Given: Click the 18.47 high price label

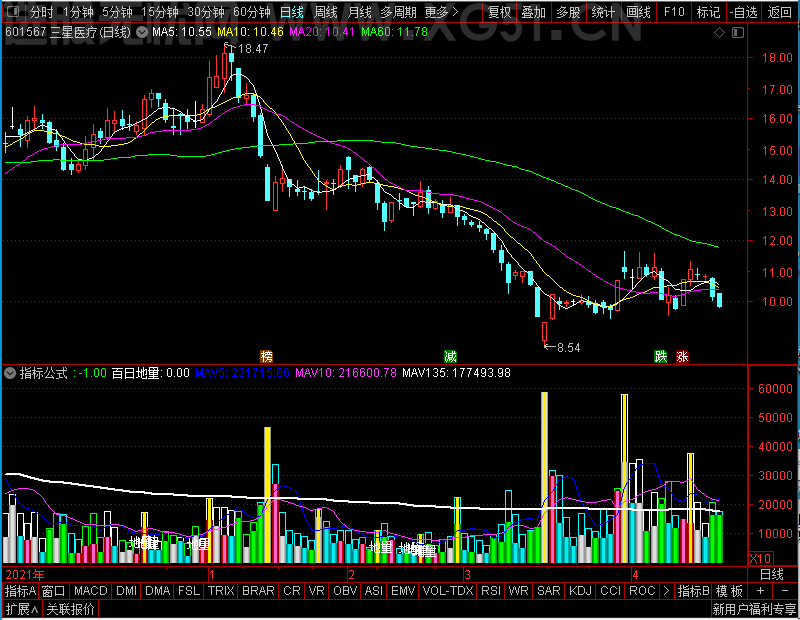Looking at the screenshot, I should coord(253,48).
